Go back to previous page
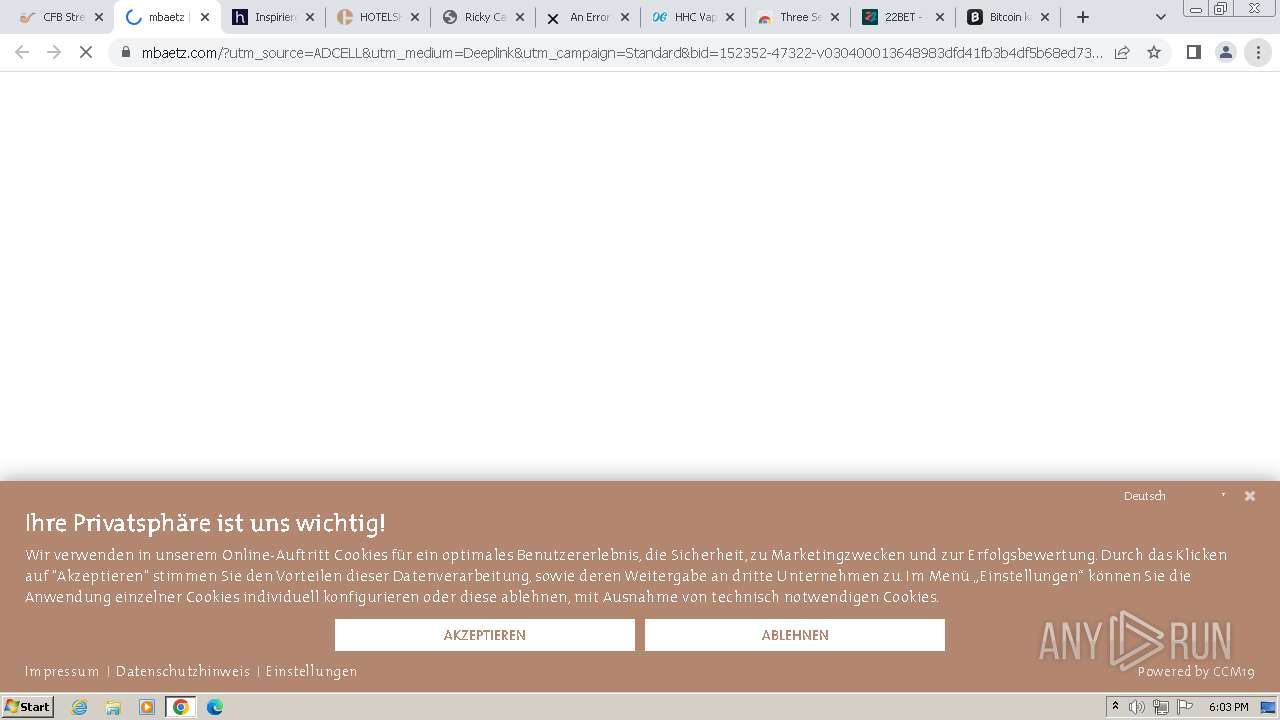The width and height of the screenshot is (1280, 720). pos(22,52)
